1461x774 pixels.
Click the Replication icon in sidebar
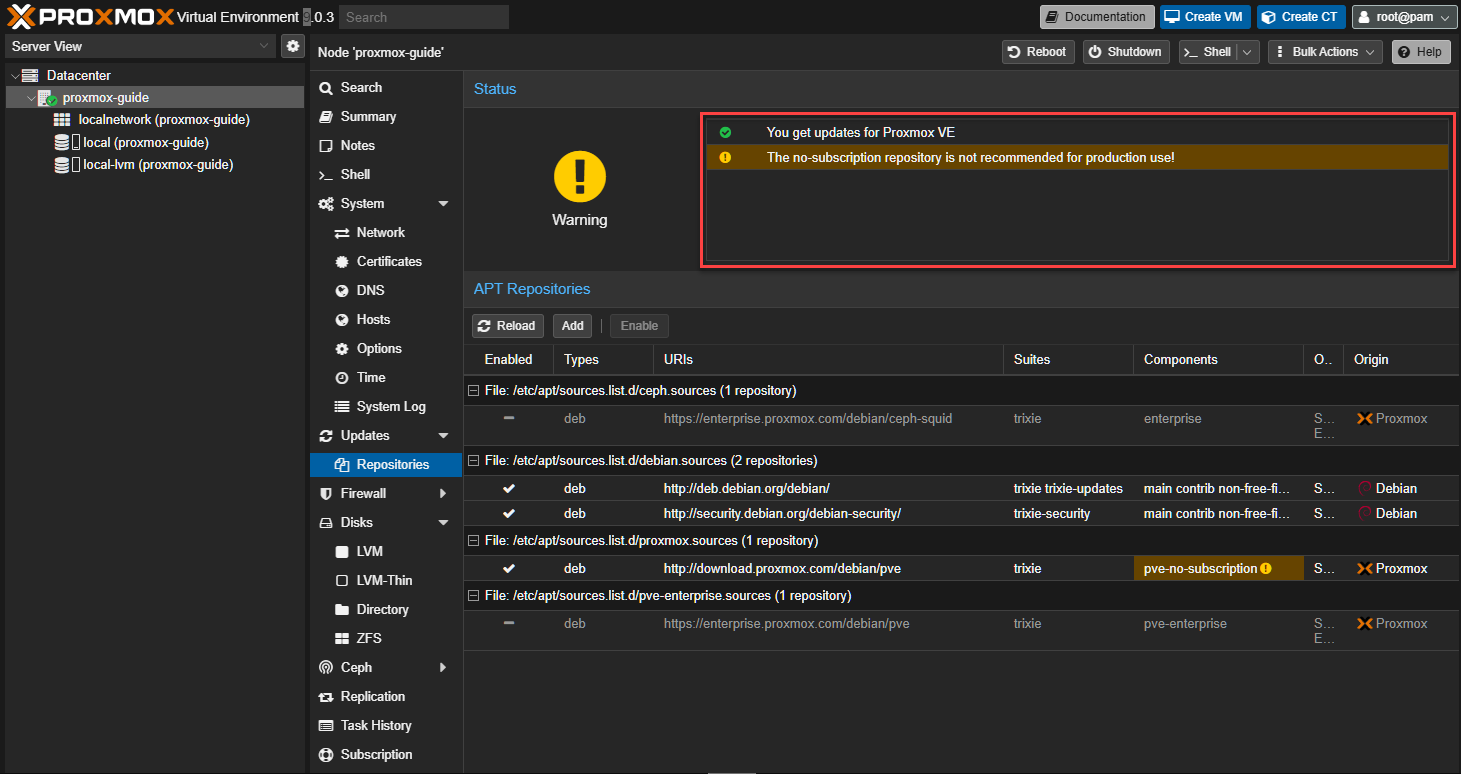[x=326, y=696]
